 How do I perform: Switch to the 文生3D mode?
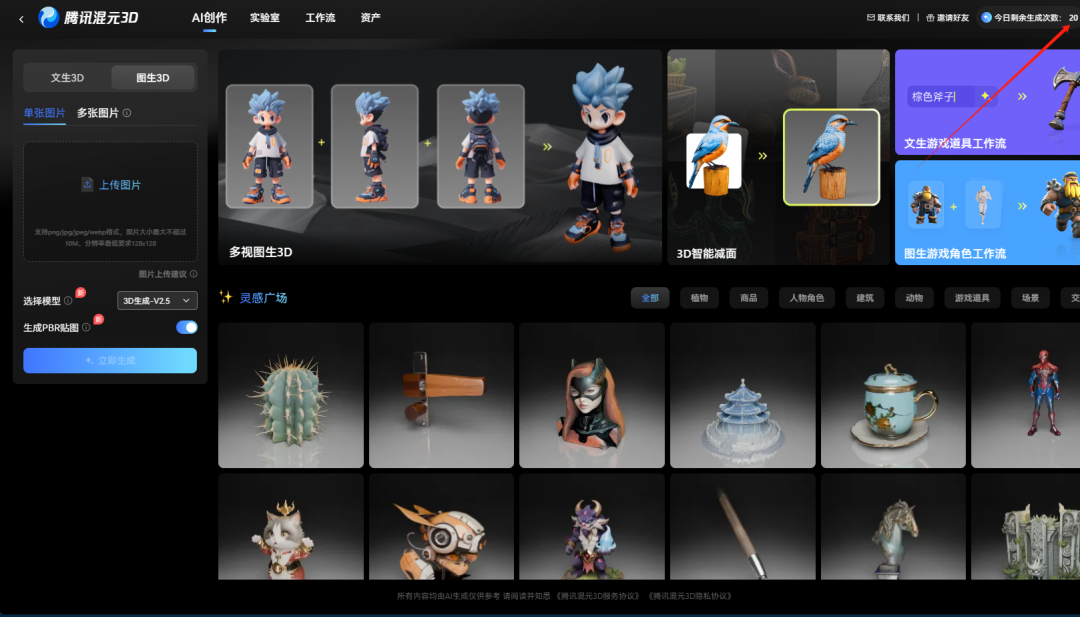66,77
